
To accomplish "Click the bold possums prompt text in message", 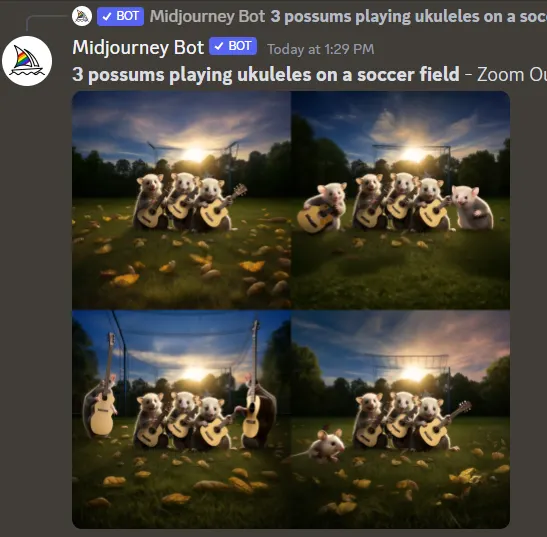I will tap(266, 75).
